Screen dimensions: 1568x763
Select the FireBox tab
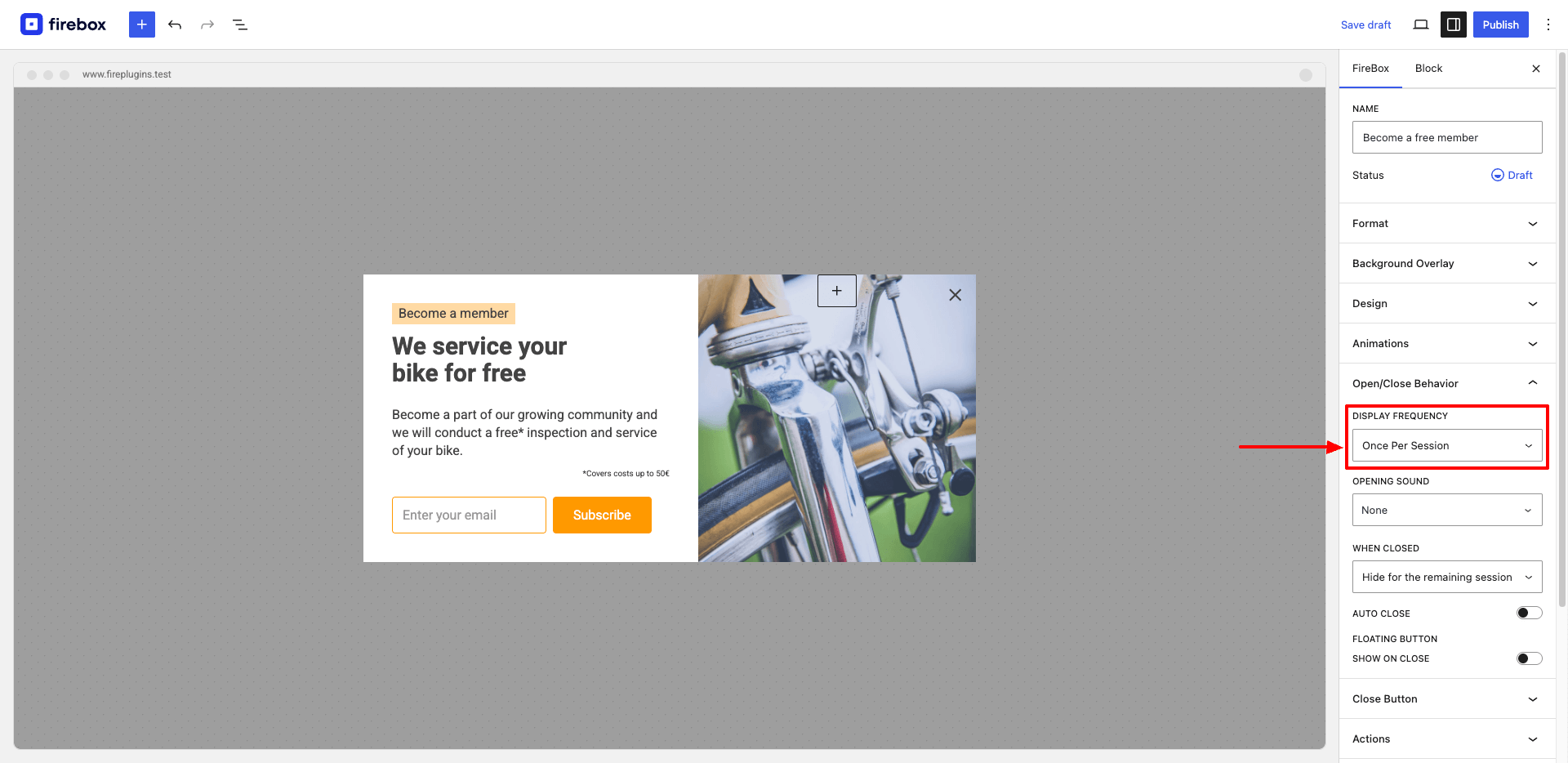pyautogui.click(x=1370, y=69)
